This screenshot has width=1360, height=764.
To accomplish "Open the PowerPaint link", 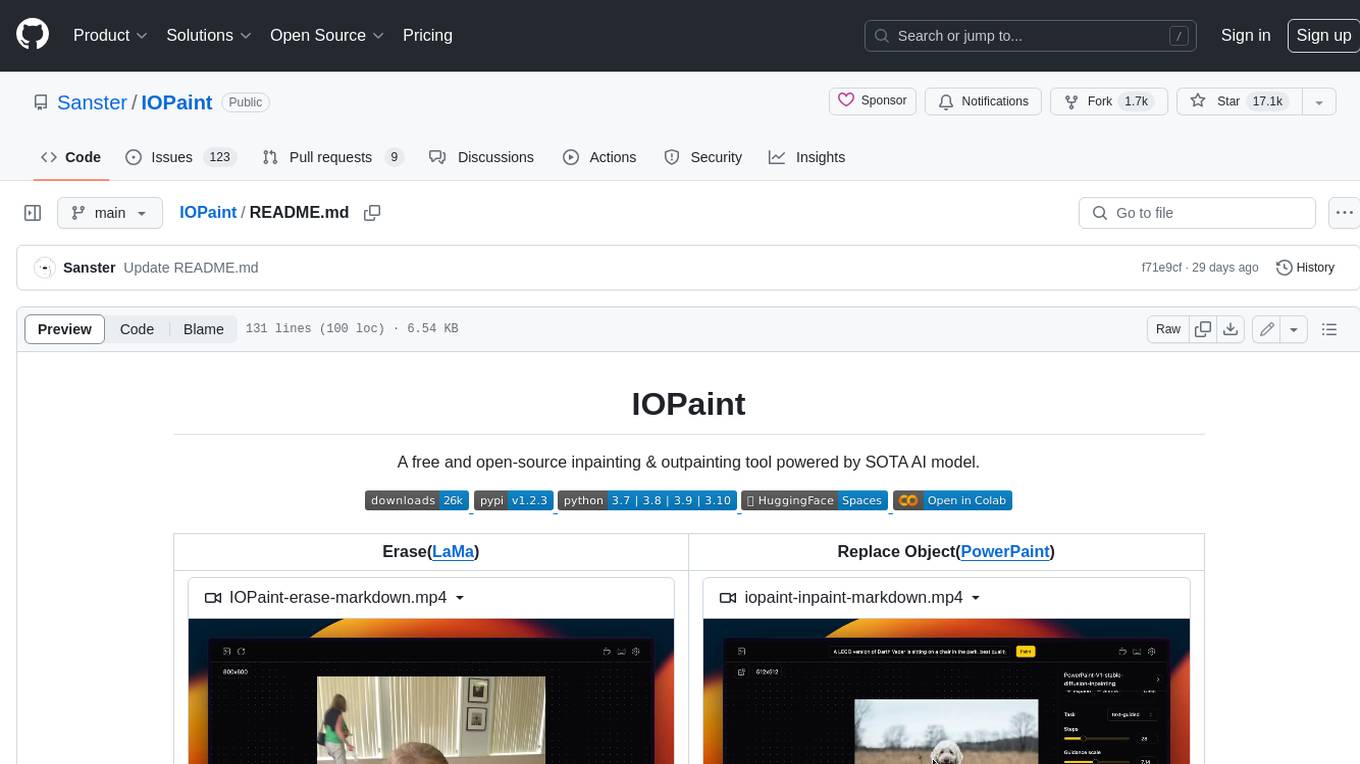I will [x=1005, y=551].
